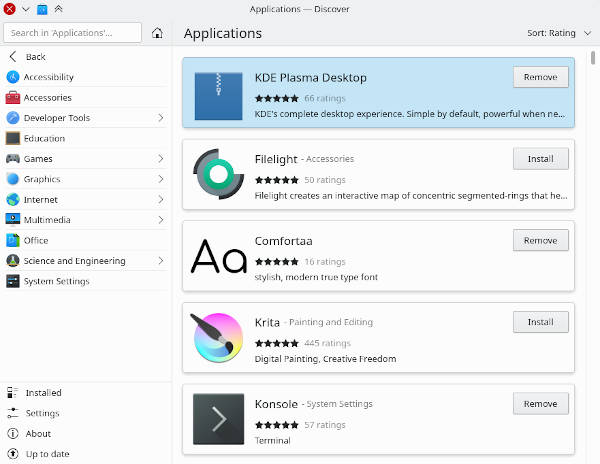Click the Konsole terminal app icon

(x=218, y=419)
